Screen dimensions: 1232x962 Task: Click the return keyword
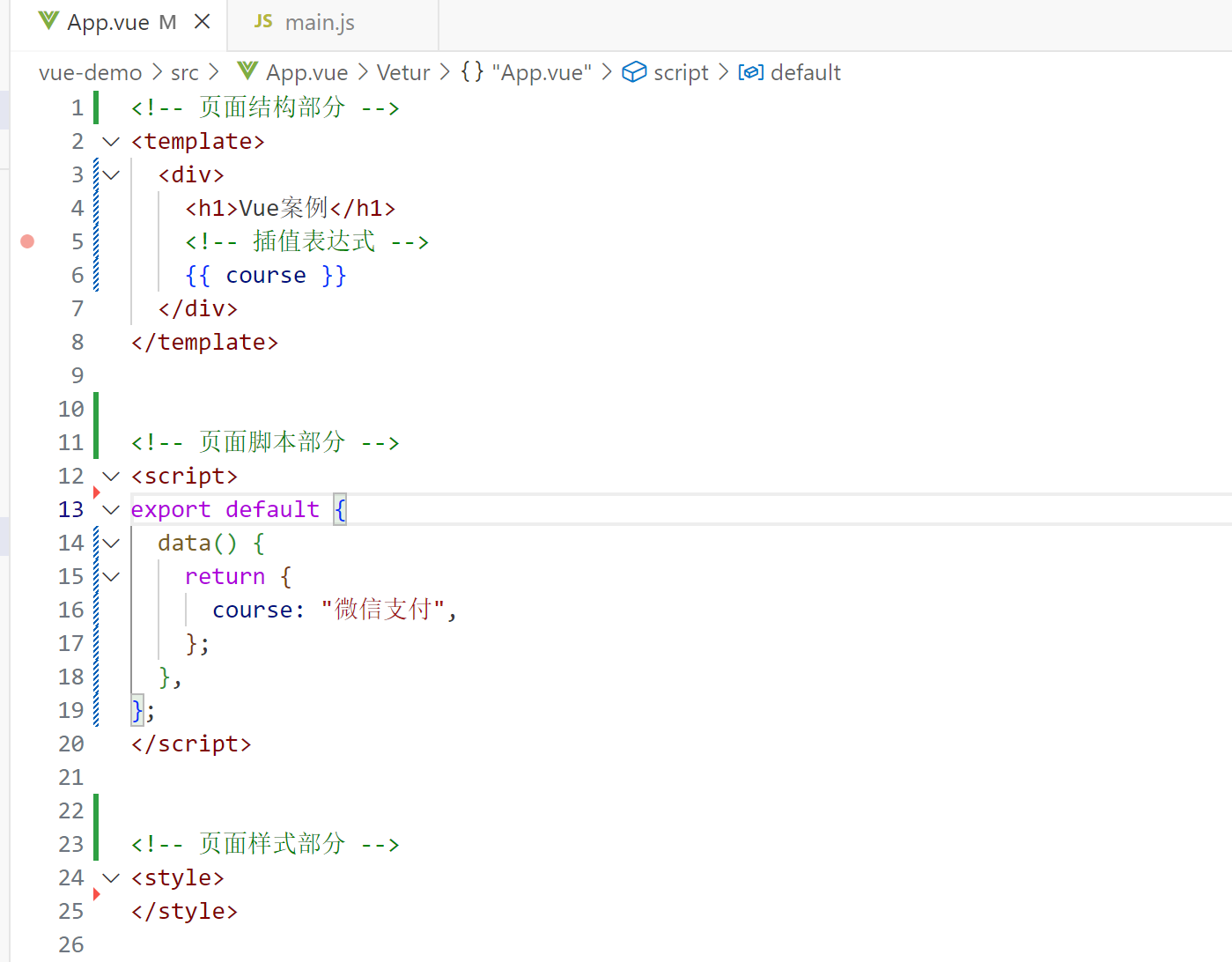(x=225, y=576)
